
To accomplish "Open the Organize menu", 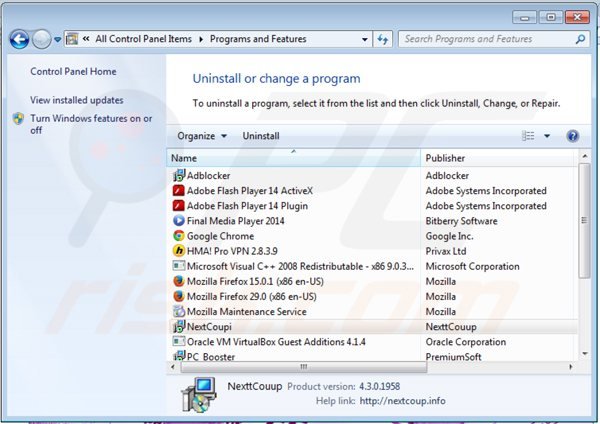I will 202,136.
